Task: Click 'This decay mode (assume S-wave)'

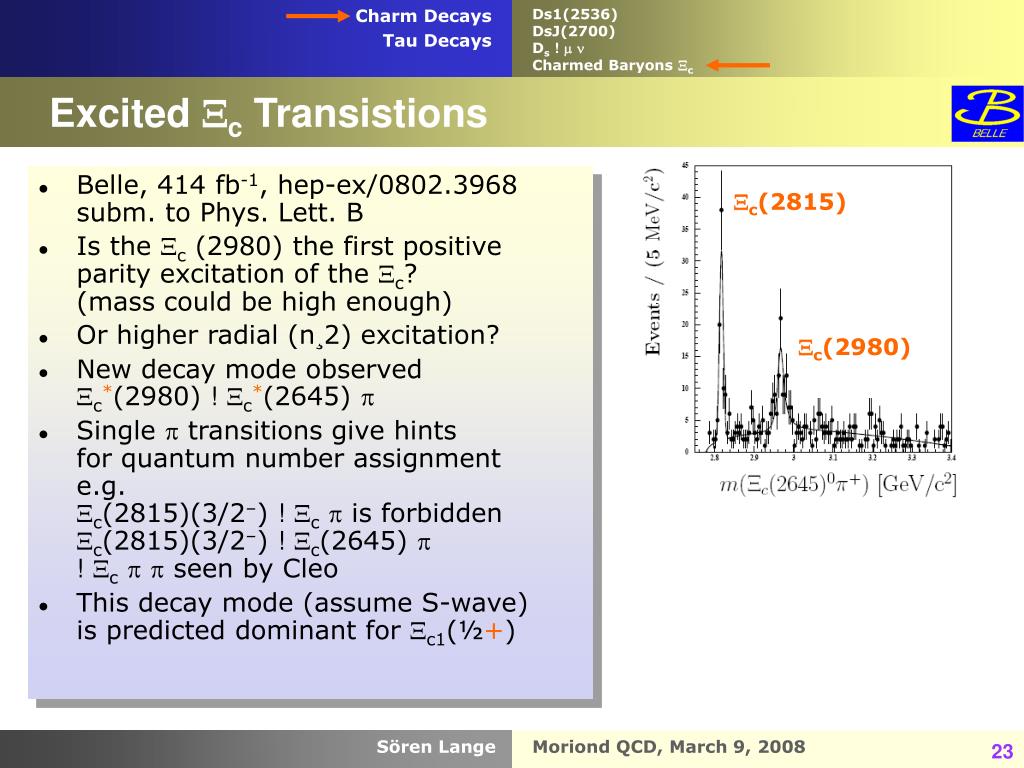Action: pyautogui.click(x=302, y=603)
